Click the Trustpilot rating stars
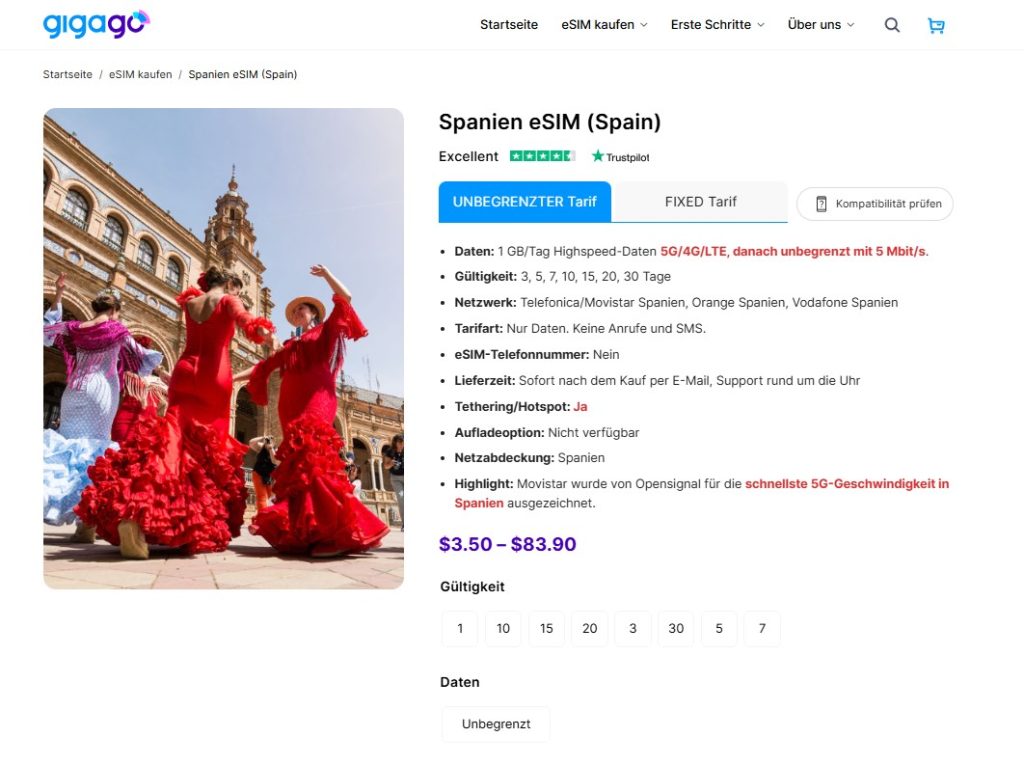 pyautogui.click(x=542, y=156)
